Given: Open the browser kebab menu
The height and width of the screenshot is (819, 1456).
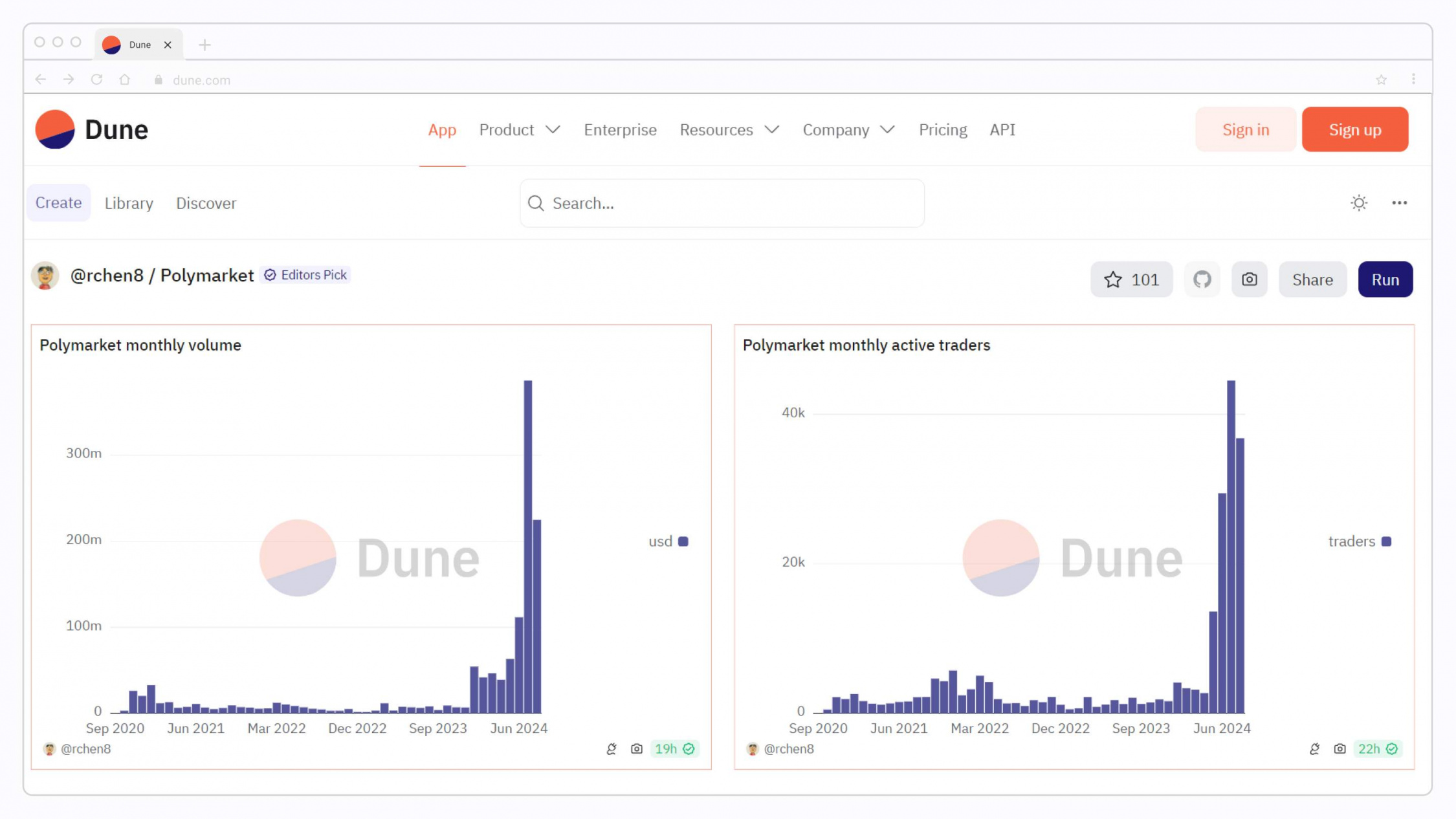Looking at the screenshot, I should 1413,79.
